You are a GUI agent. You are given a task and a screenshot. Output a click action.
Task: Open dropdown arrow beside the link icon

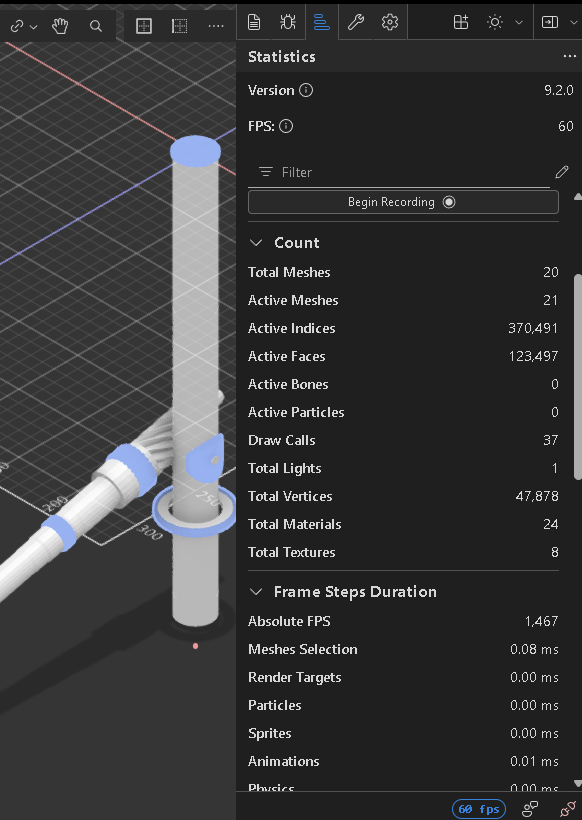[33, 27]
